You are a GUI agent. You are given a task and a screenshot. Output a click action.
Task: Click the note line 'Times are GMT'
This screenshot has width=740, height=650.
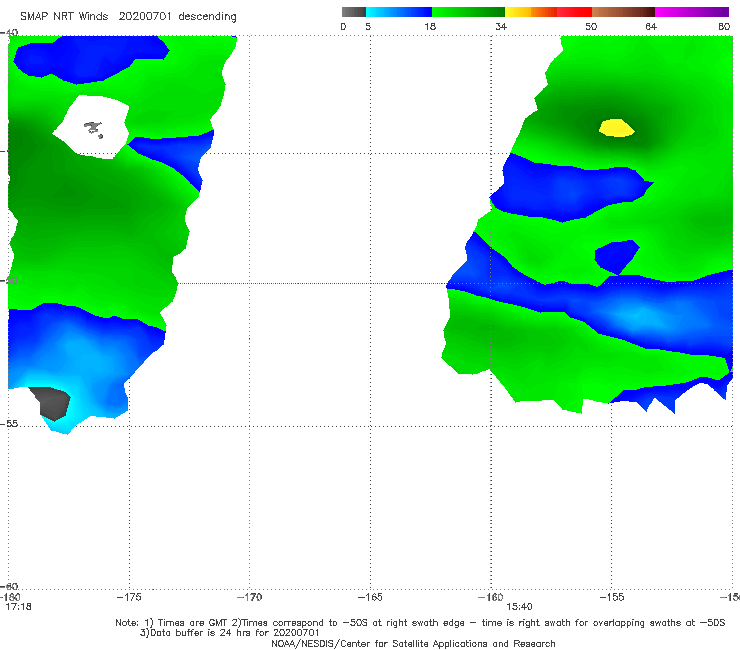[193, 623]
